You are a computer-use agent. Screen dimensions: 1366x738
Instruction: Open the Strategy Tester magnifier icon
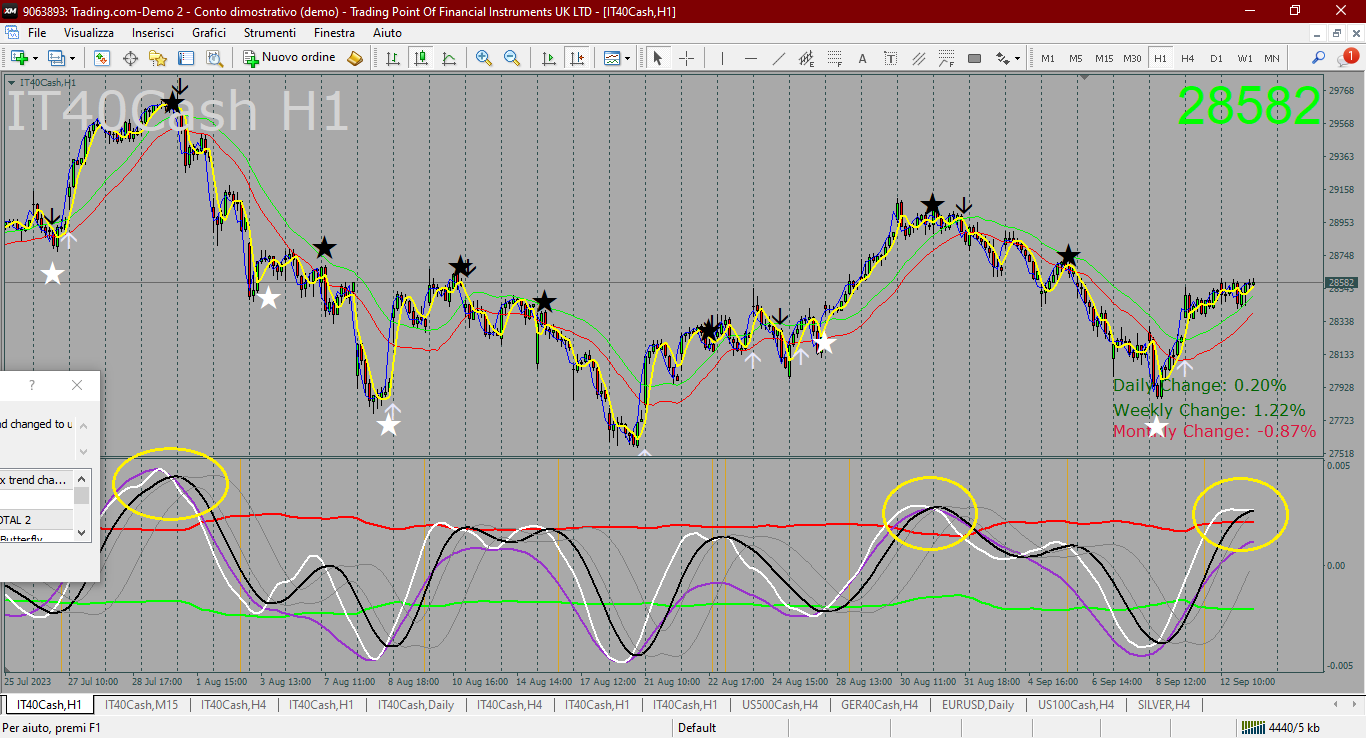[x=214, y=58]
